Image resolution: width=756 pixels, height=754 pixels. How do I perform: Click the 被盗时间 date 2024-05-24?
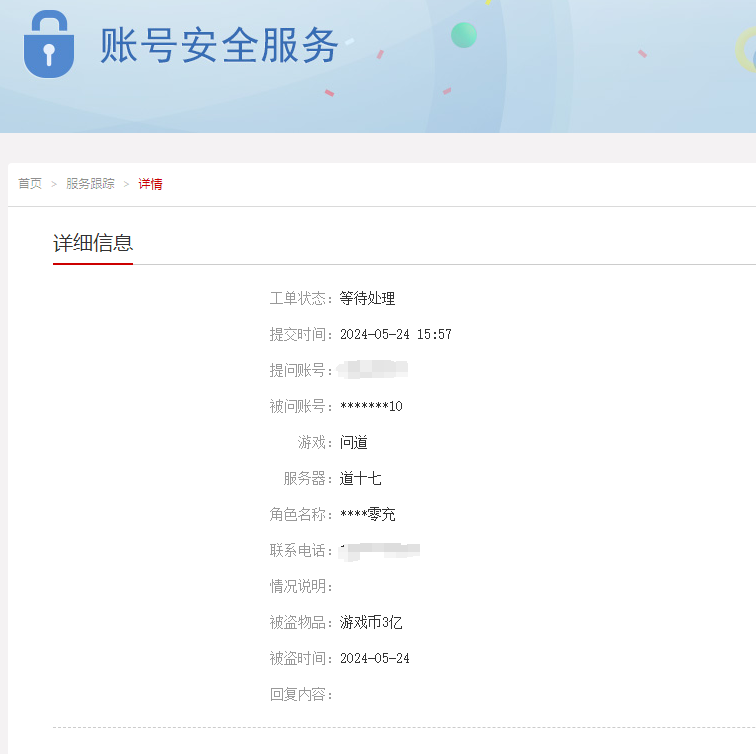[375, 658]
